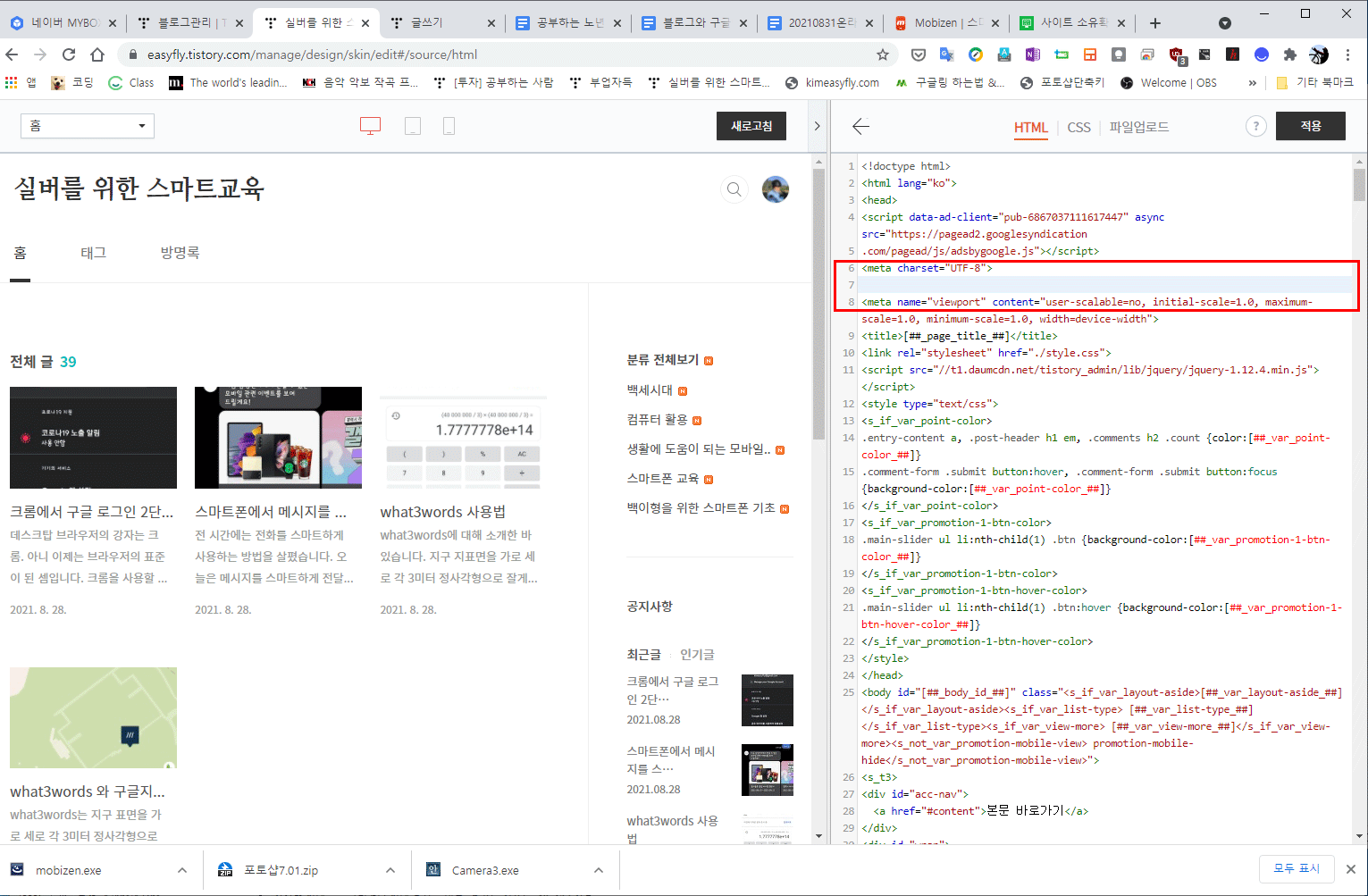The image size is (1368, 896).
Task: Expand the 포토샵7.01.zip download options
Action: 390,870
